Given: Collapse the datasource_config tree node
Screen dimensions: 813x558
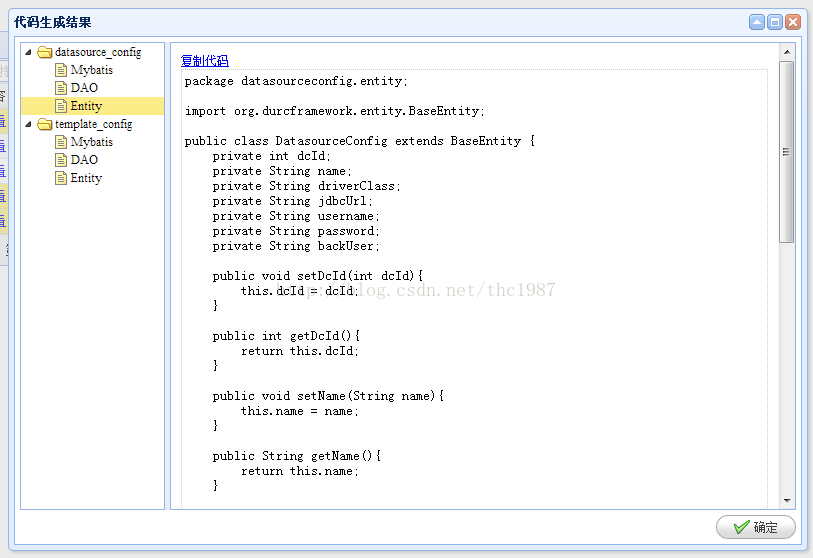Looking at the screenshot, I should pos(29,52).
